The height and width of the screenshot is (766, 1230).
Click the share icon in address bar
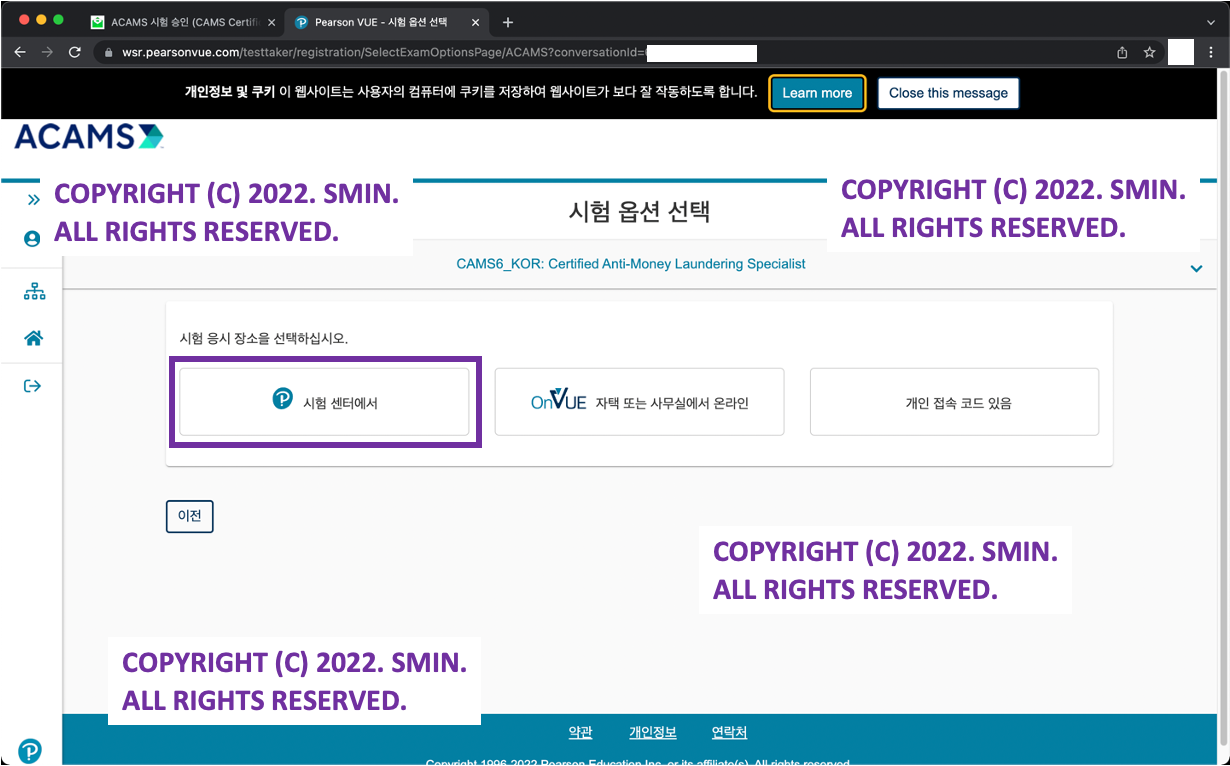point(1123,52)
